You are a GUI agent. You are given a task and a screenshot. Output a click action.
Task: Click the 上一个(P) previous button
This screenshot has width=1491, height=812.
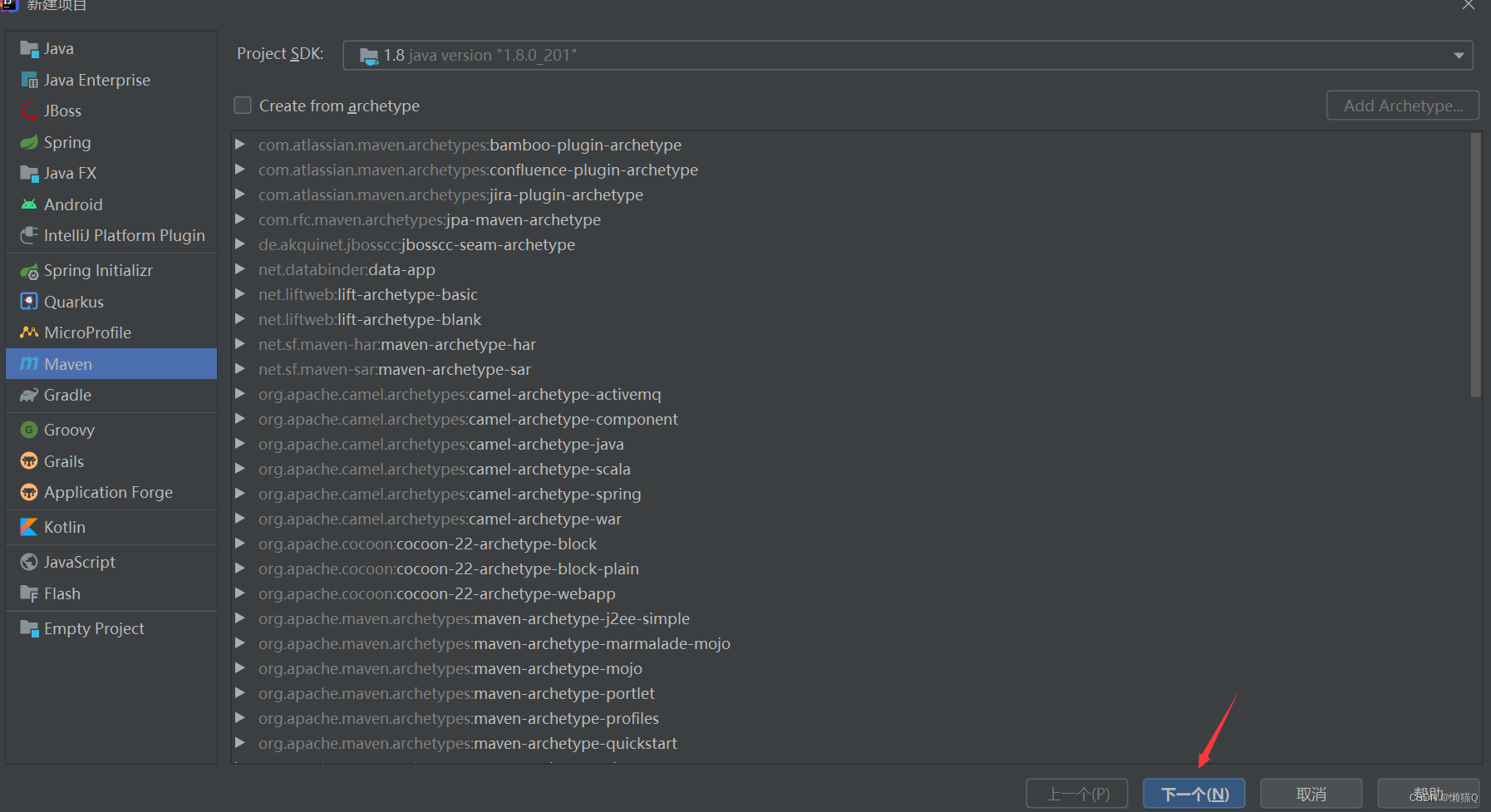pyautogui.click(x=1077, y=794)
